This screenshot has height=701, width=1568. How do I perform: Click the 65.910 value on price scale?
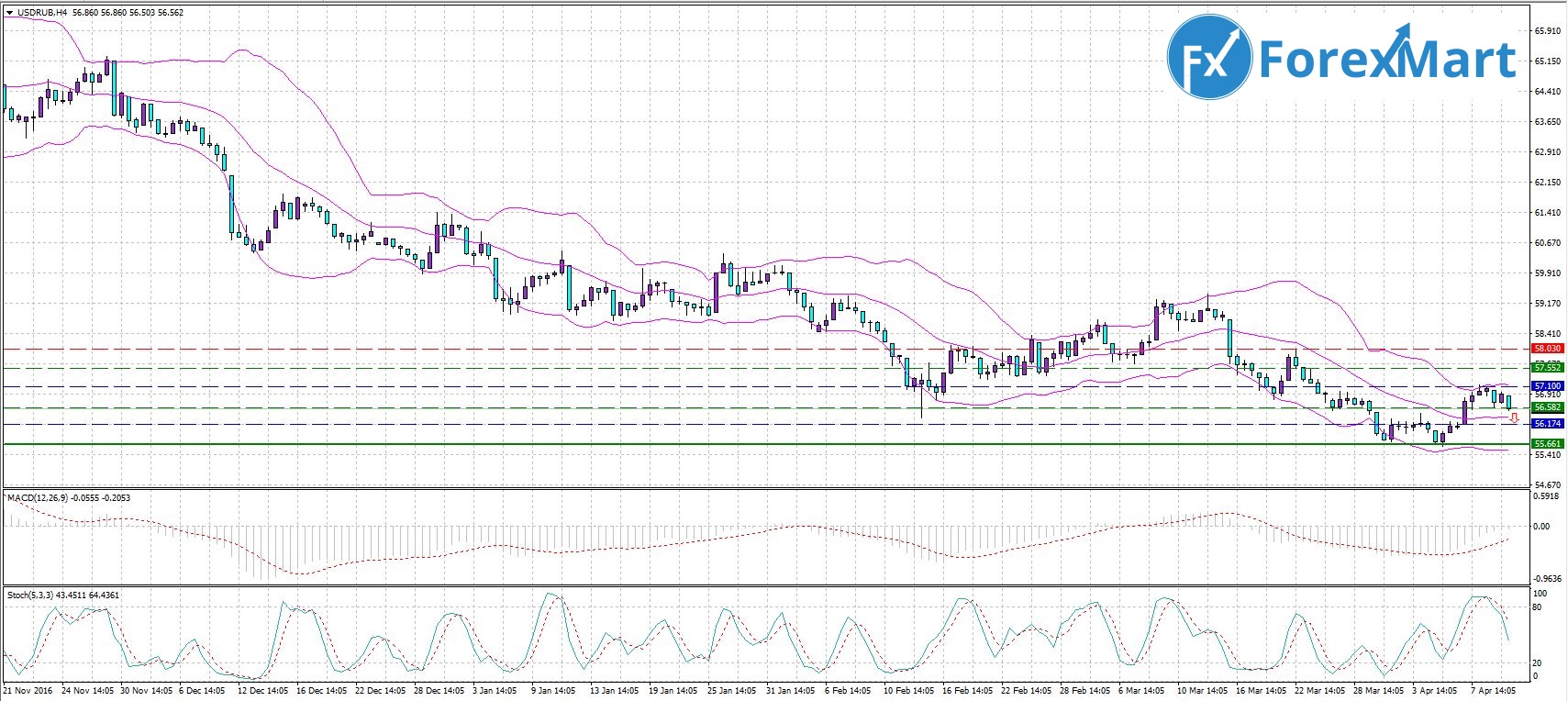[x=1547, y=31]
